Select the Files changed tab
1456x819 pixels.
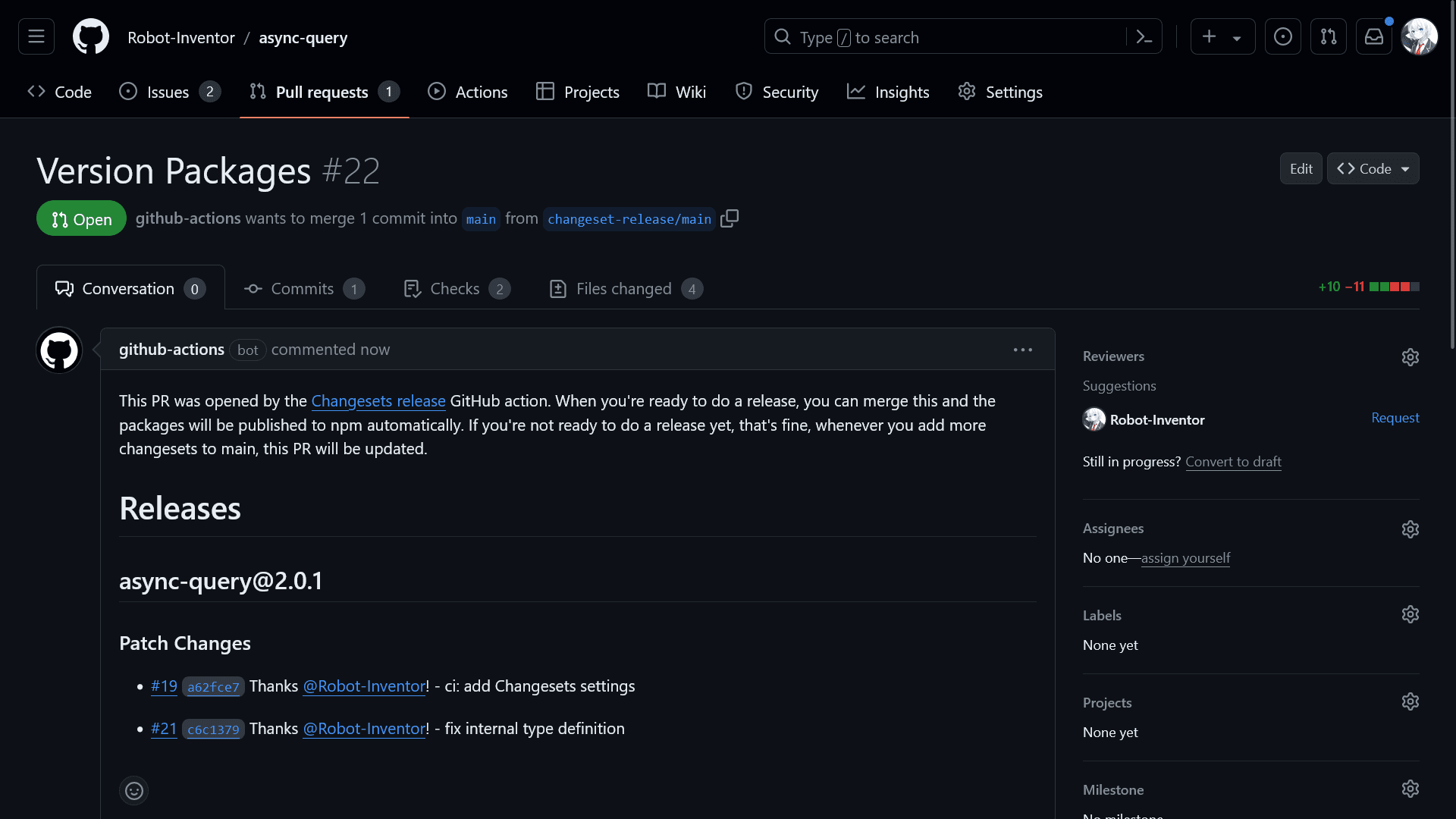626,288
